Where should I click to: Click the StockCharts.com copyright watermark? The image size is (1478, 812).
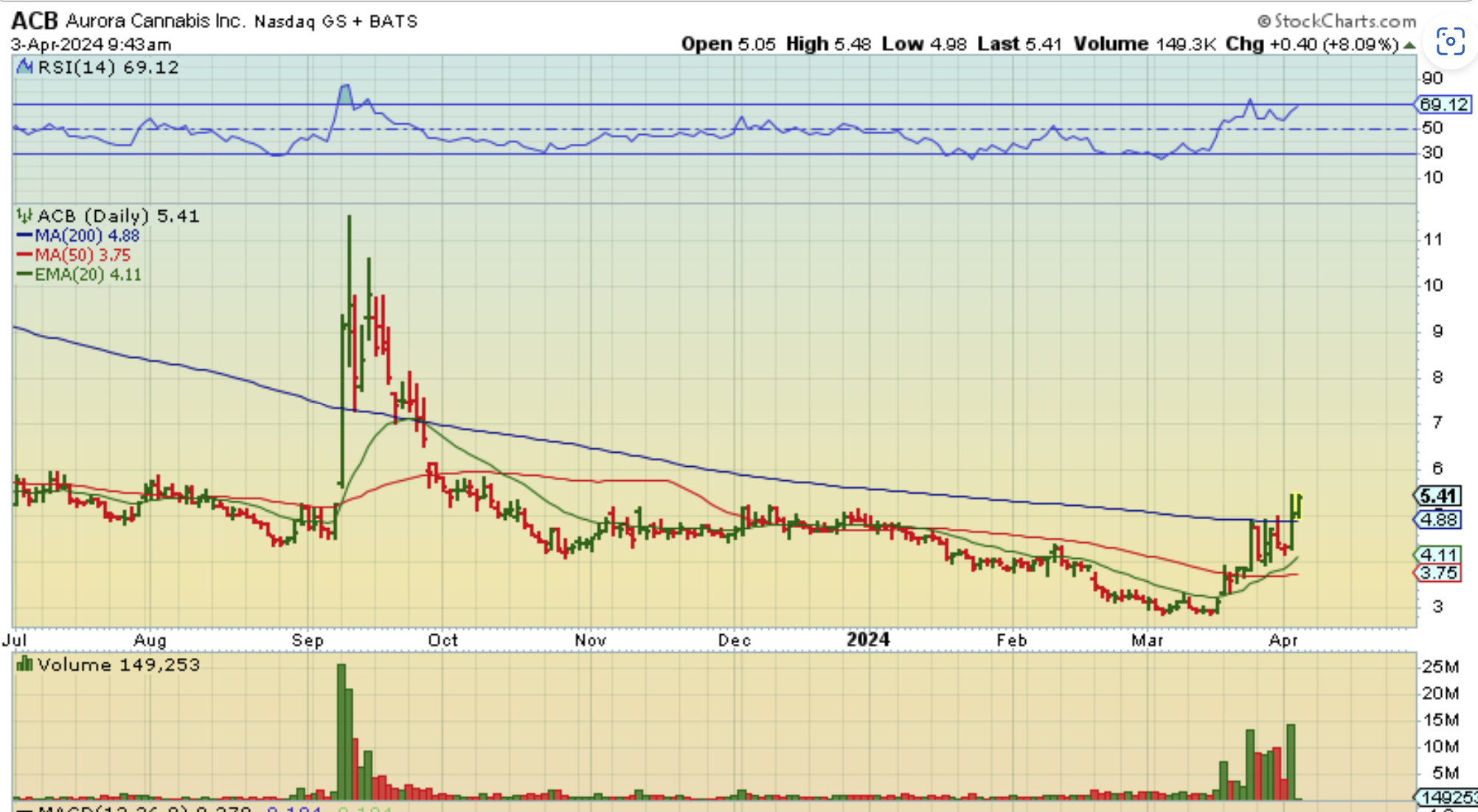1337,21
